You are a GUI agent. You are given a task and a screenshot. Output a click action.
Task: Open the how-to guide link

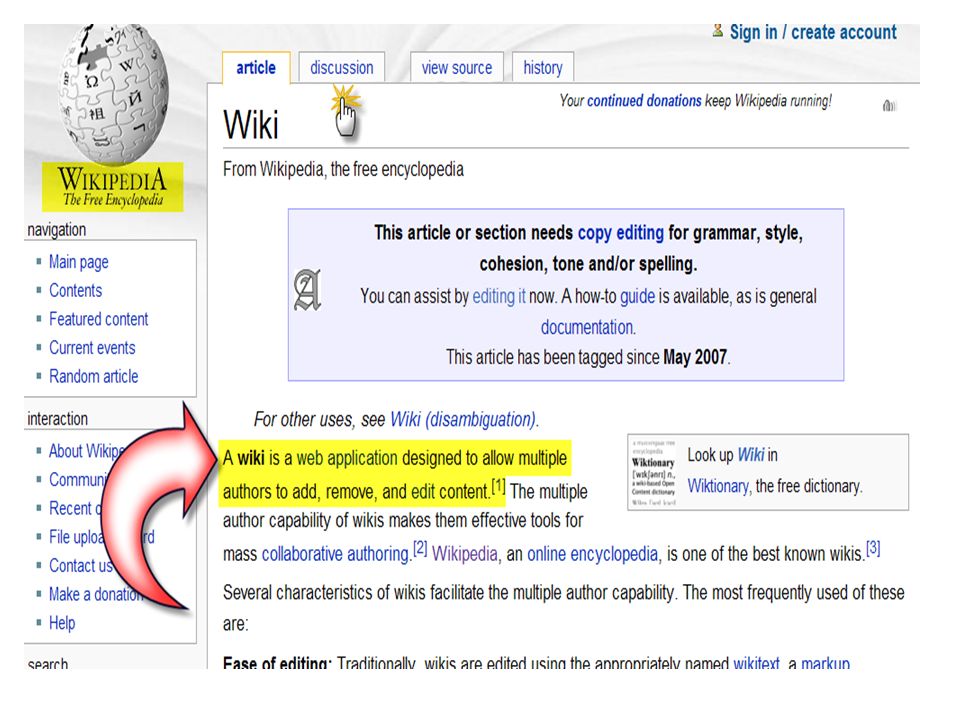tap(637, 296)
